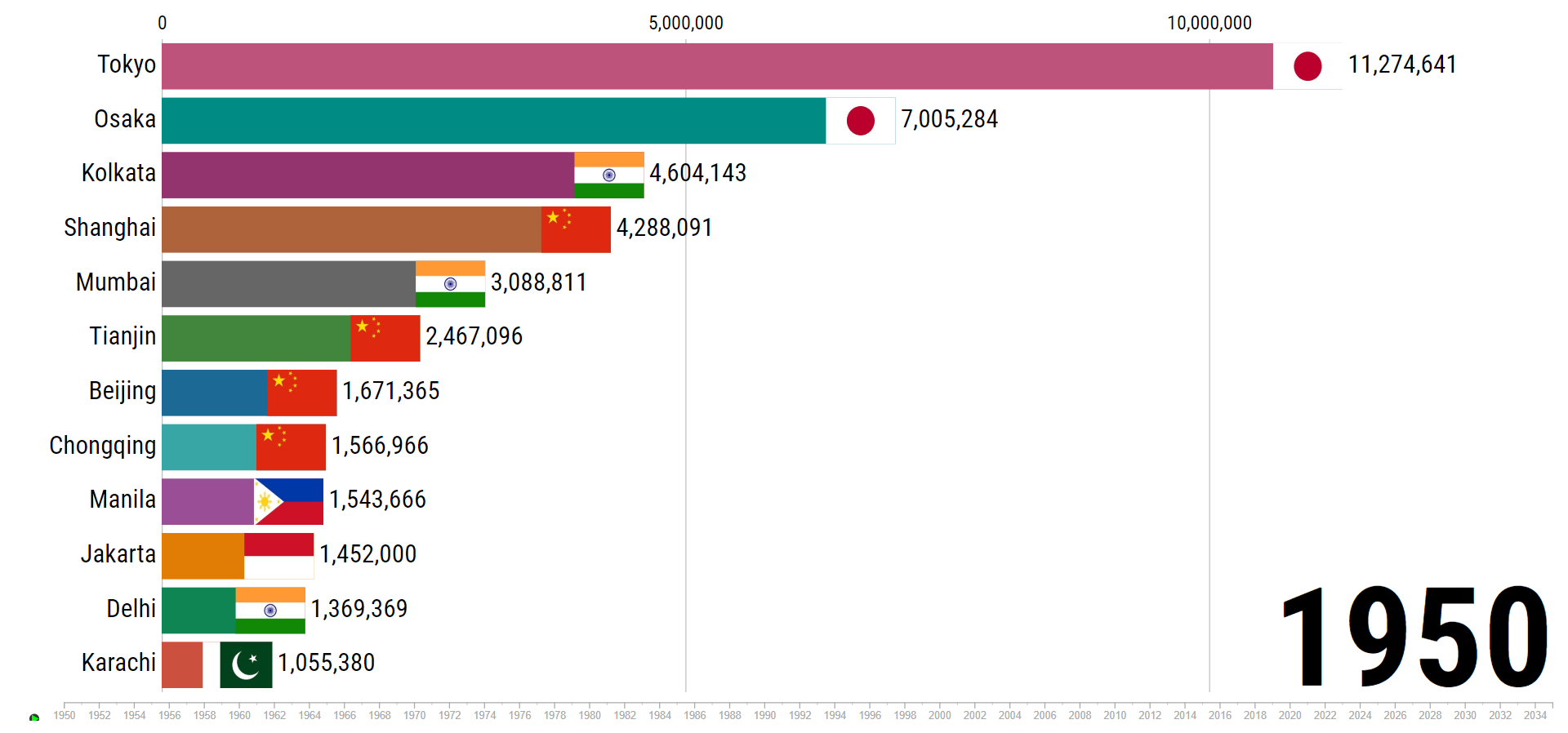This screenshot has width=1568, height=733.
Task: Click the Tokyo population value 11,274,641
Action: click(x=1401, y=64)
